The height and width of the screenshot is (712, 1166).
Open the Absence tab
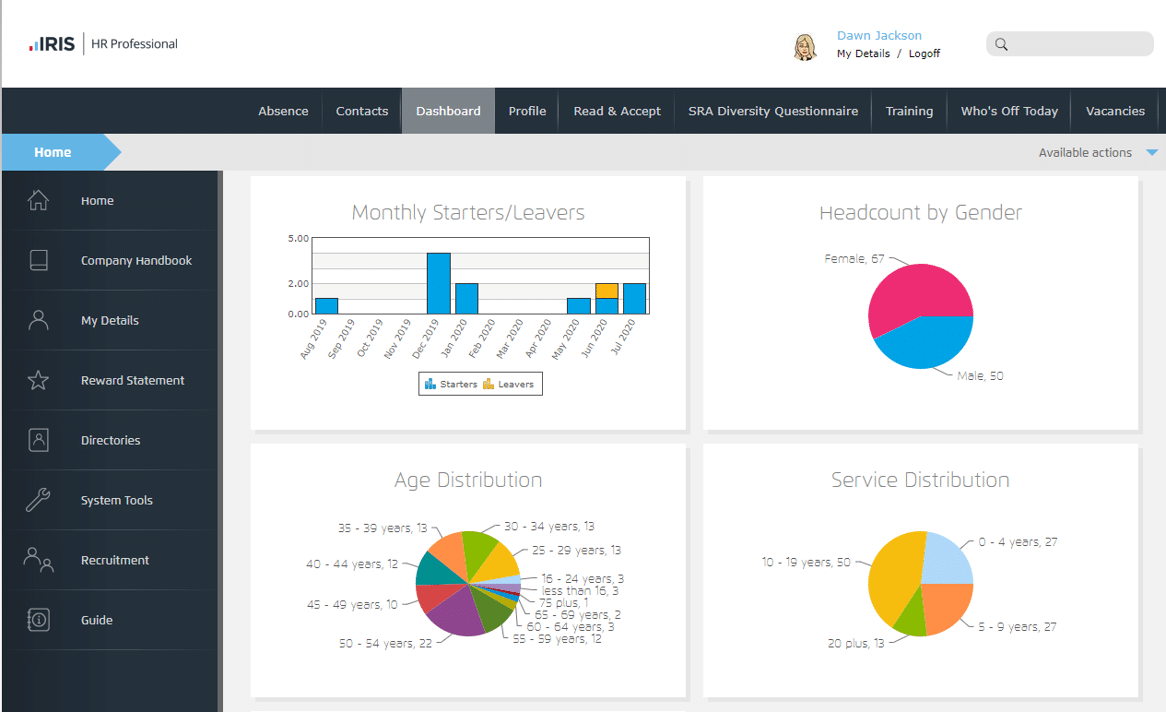pos(283,111)
